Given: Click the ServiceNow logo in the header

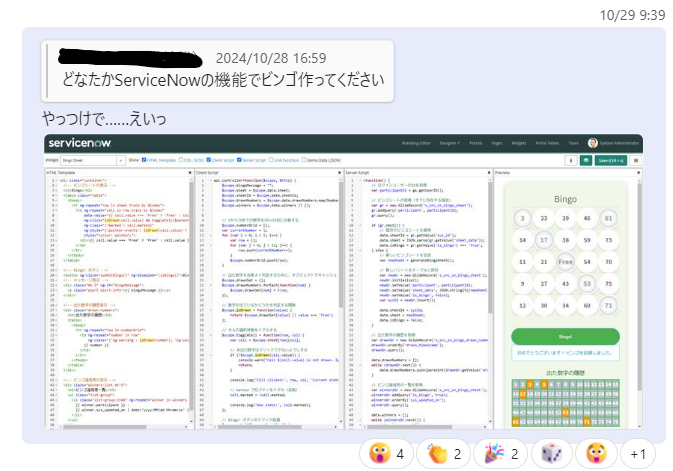Looking at the screenshot, I should (80, 143).
